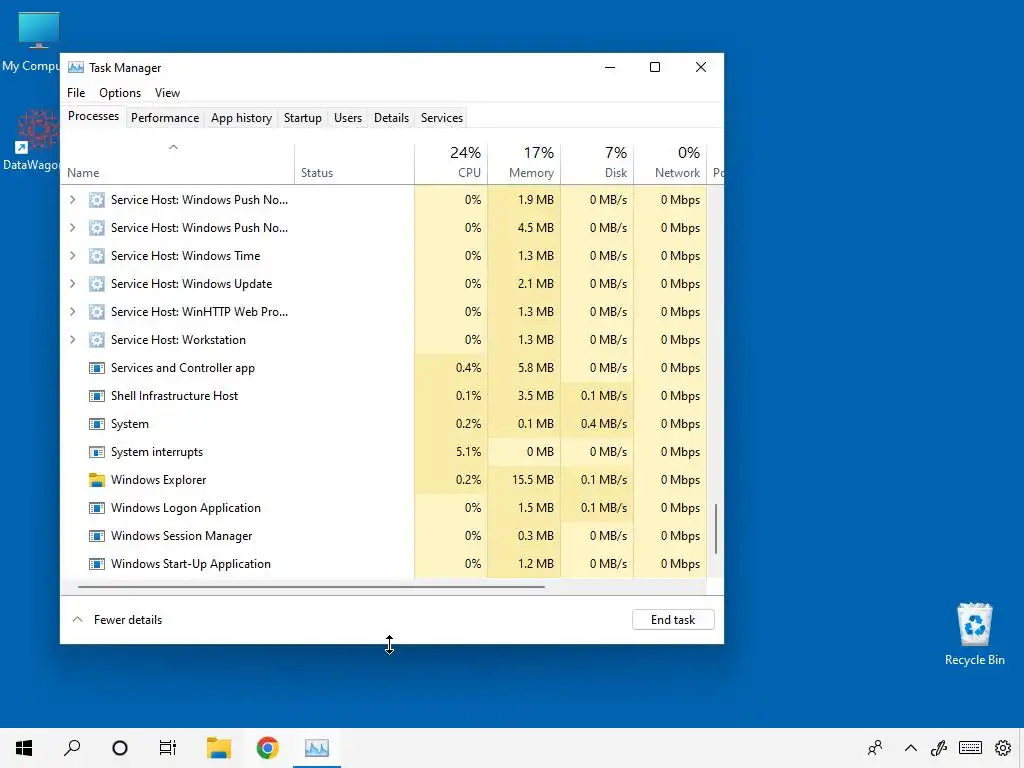This screenshot has width=1024, height=768.
Task: Open the File menu
Action: (x=76, y=93)
